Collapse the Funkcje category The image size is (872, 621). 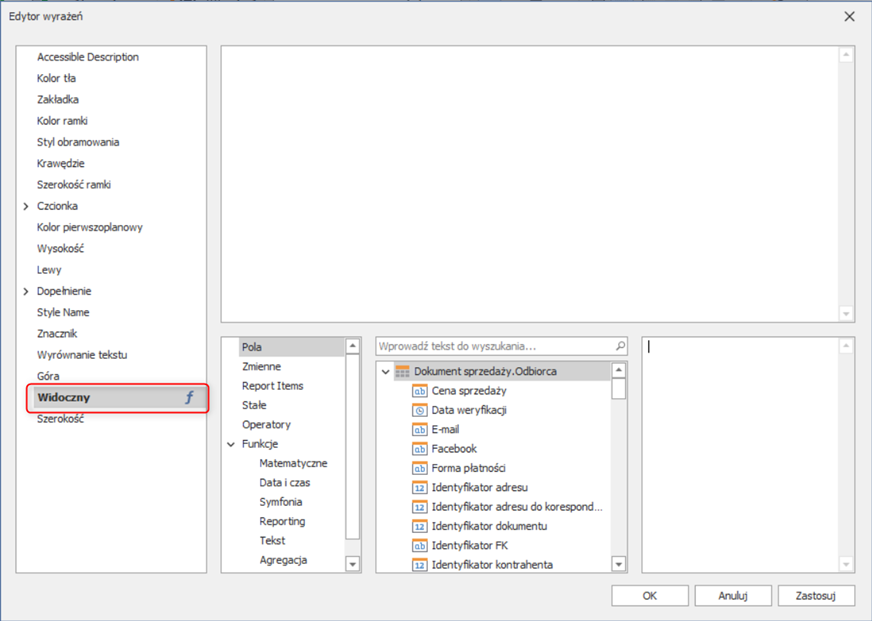231,444
